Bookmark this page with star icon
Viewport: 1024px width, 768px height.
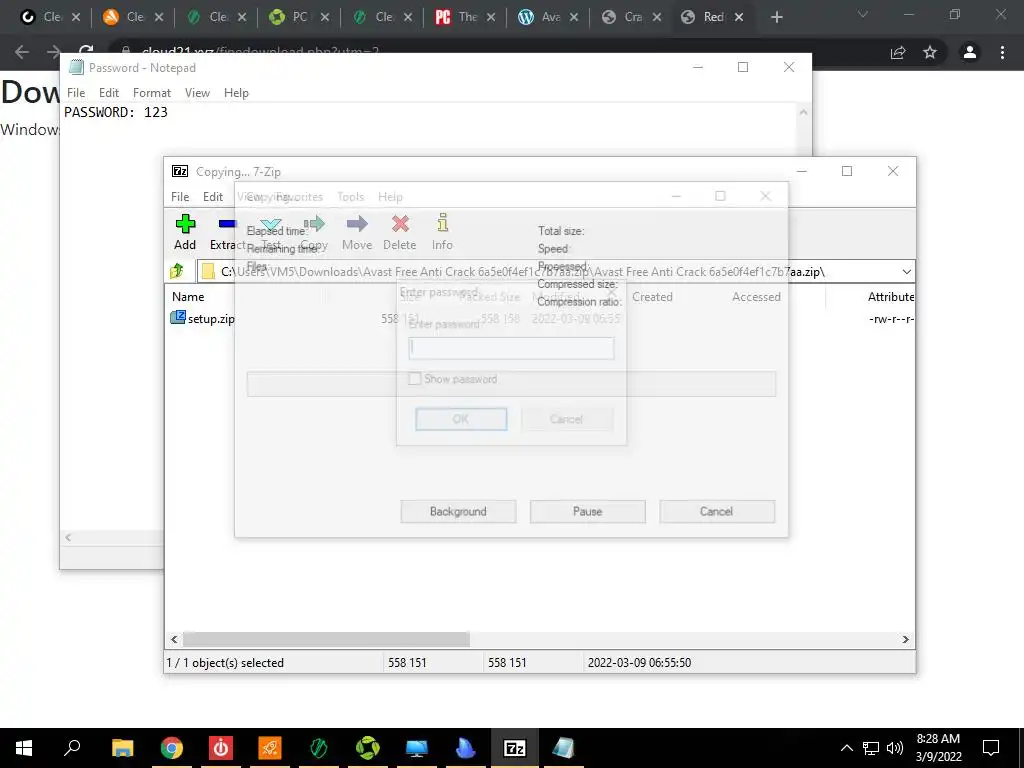[930, 52]
